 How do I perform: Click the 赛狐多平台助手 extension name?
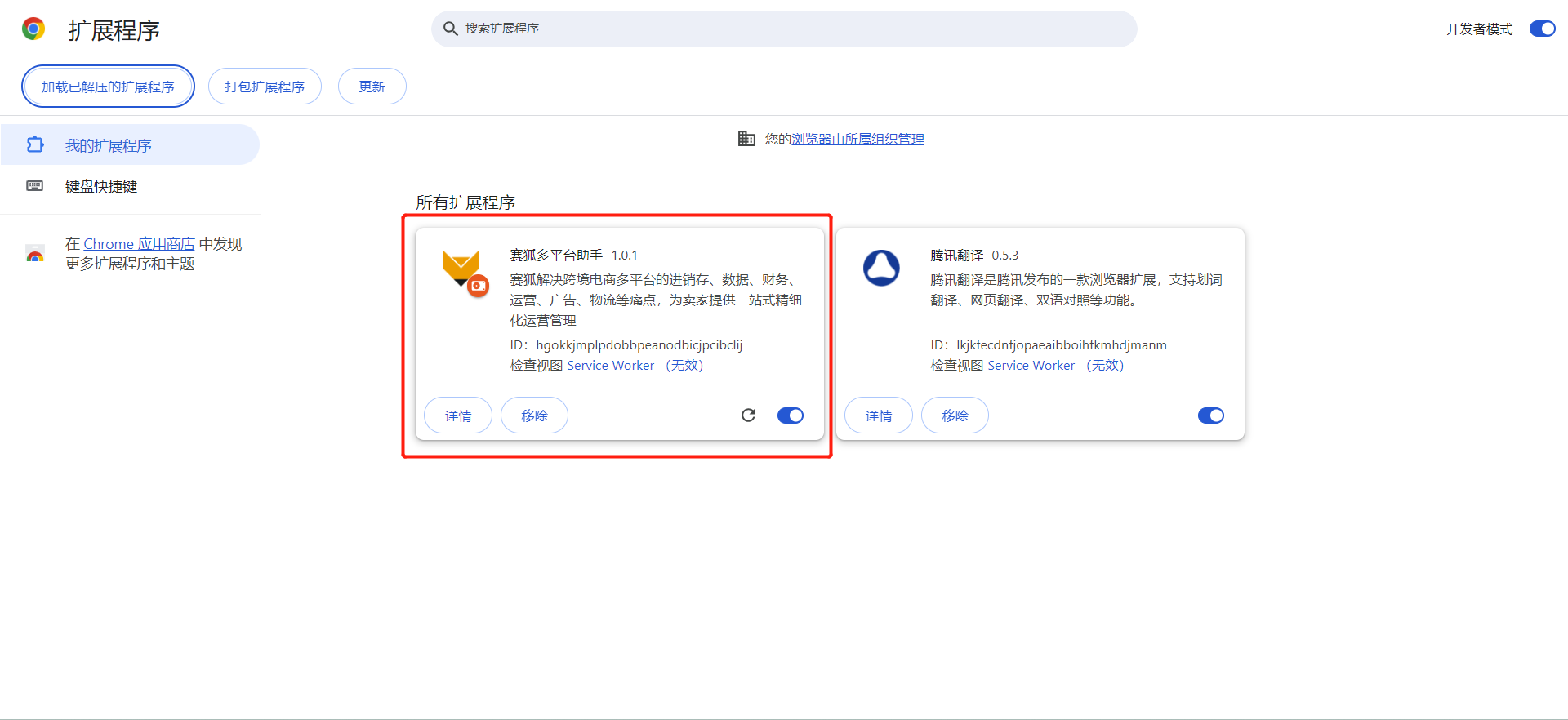coord(556,256)
